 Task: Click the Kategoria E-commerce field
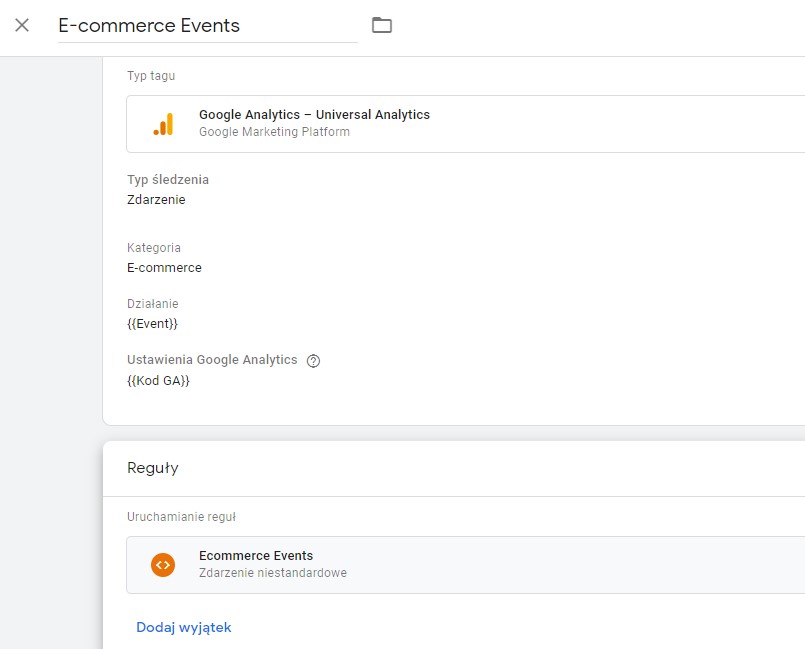(x=164, y=267)
